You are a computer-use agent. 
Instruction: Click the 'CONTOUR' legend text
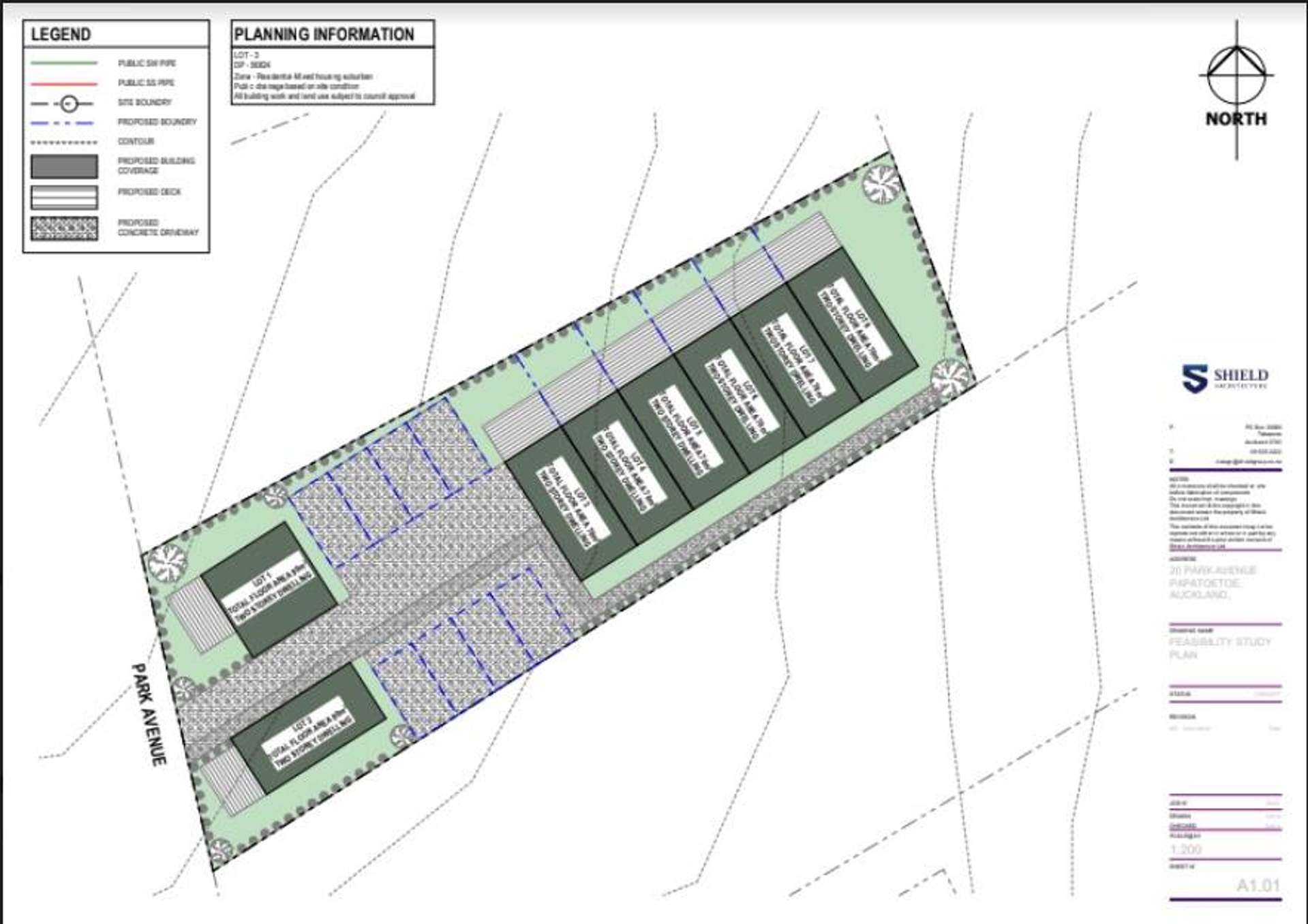[x=136, y=142]
